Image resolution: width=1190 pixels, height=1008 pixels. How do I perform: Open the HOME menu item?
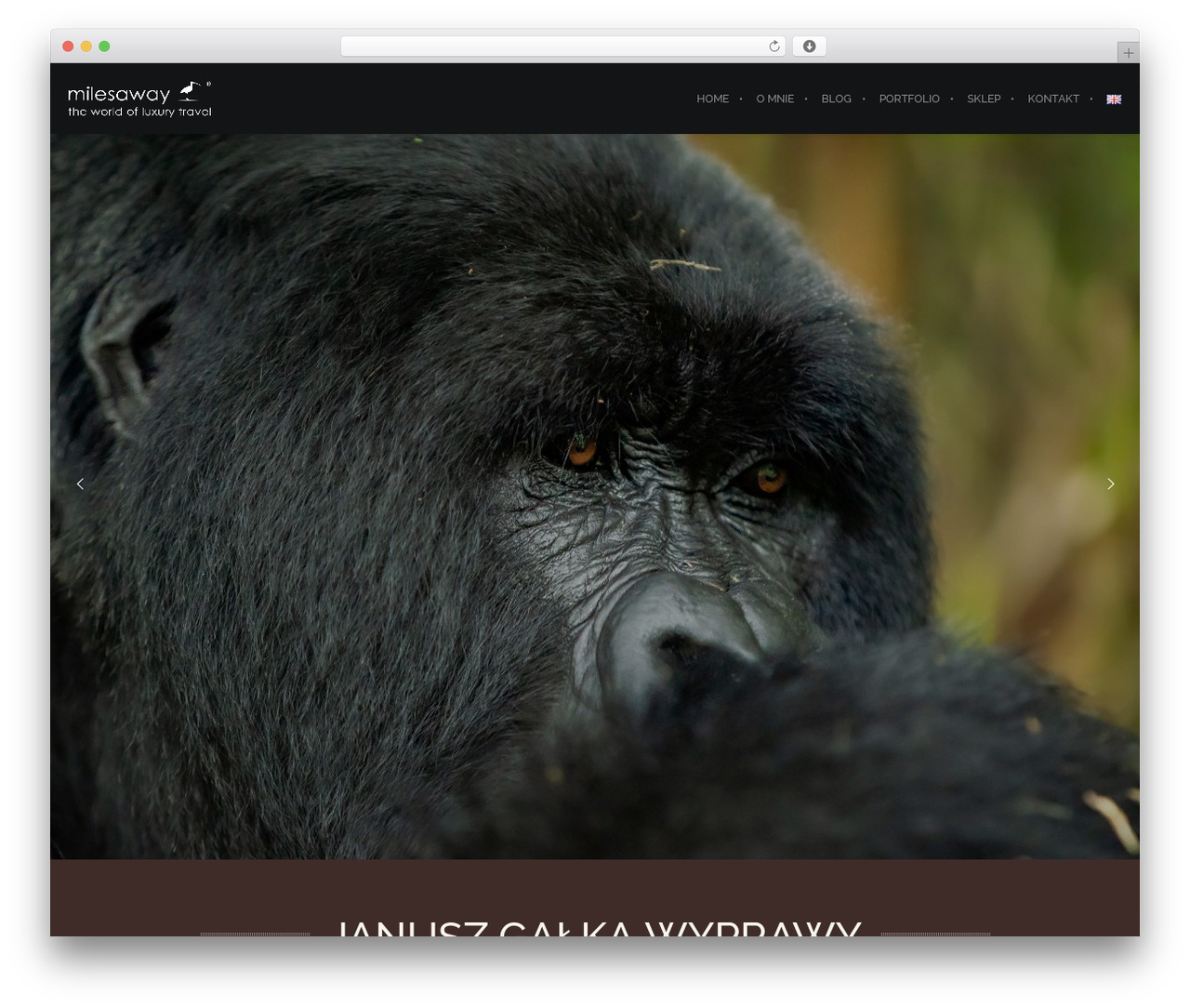[712, 99]
